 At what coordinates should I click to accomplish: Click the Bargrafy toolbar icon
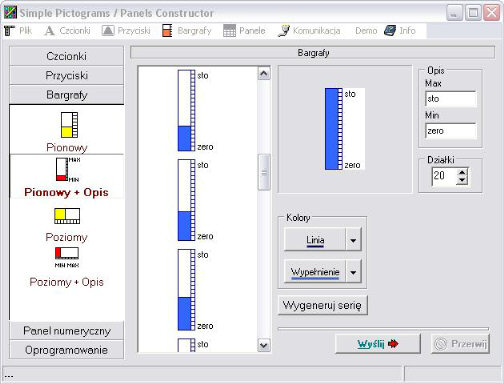pos(167,31)
